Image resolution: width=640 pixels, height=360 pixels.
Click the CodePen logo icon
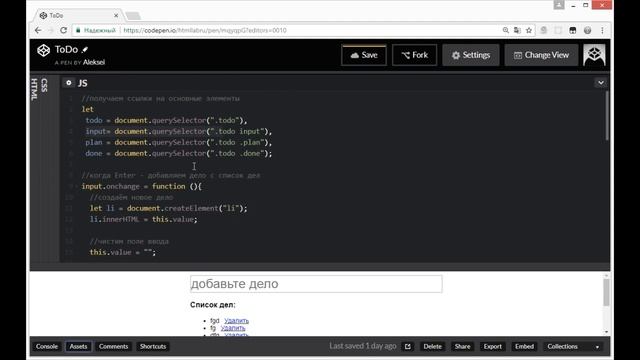[43, 50]
